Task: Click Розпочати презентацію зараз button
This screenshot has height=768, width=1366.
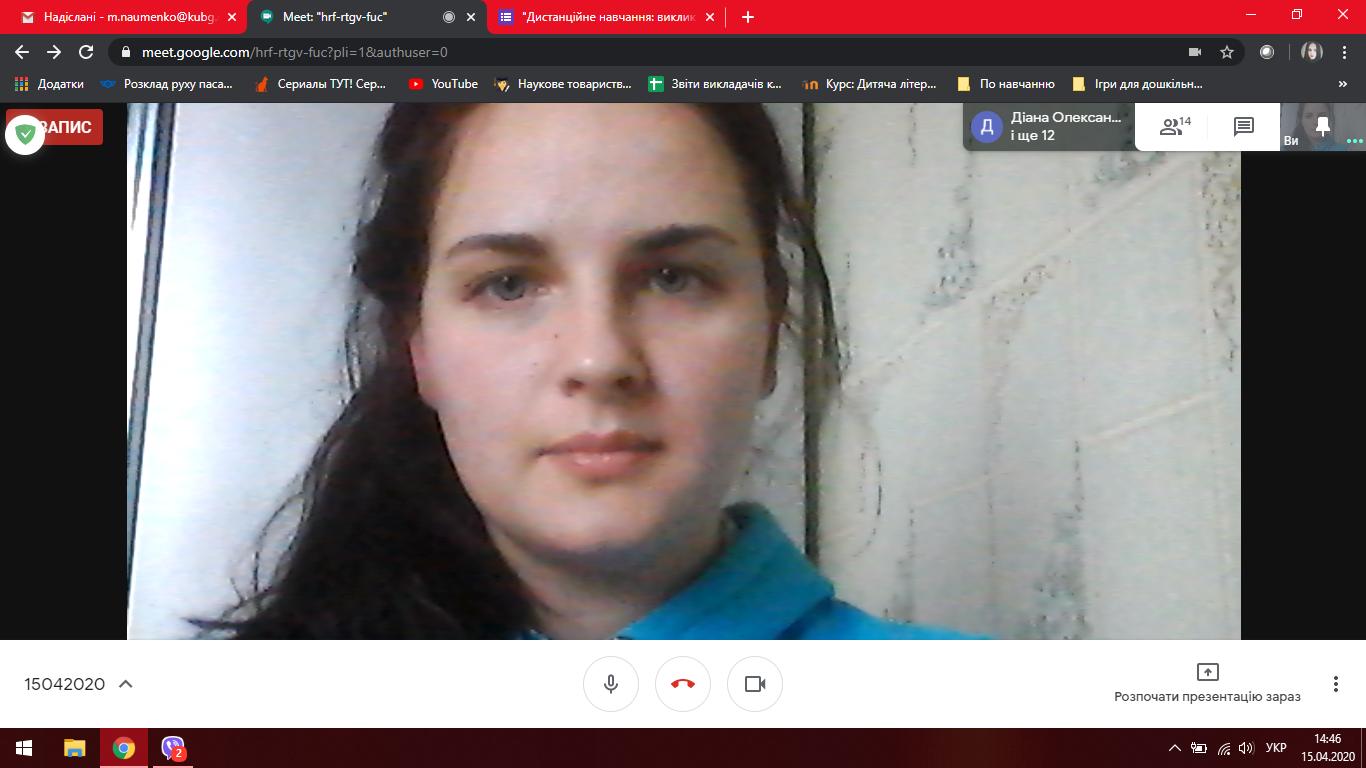Action: (x=1207, y=683)
